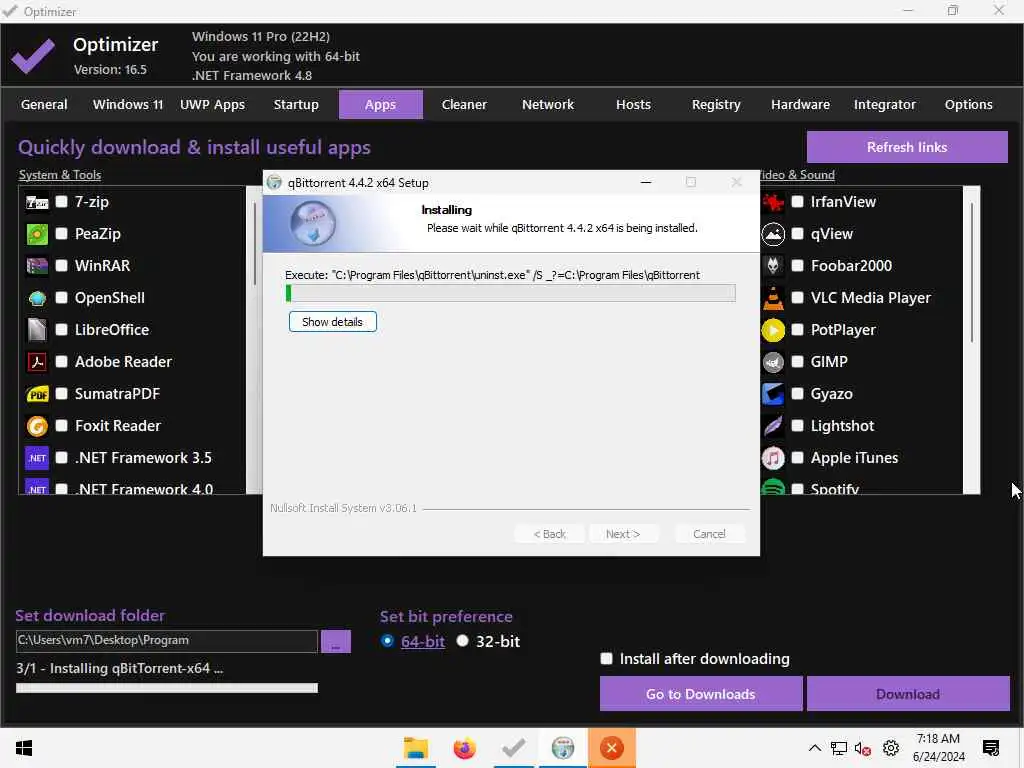Click the qBittorrent setup taskbar icon
This screenshot has height=768, width=1024.
tap(563, 748)
